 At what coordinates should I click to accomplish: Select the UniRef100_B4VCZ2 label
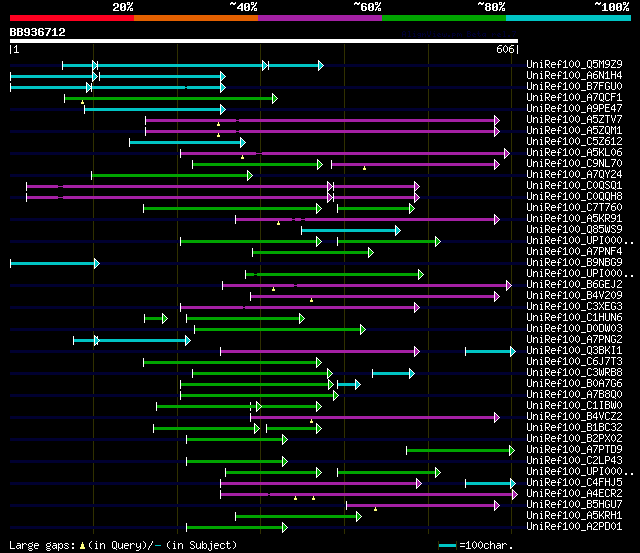(x=574, y=417)
